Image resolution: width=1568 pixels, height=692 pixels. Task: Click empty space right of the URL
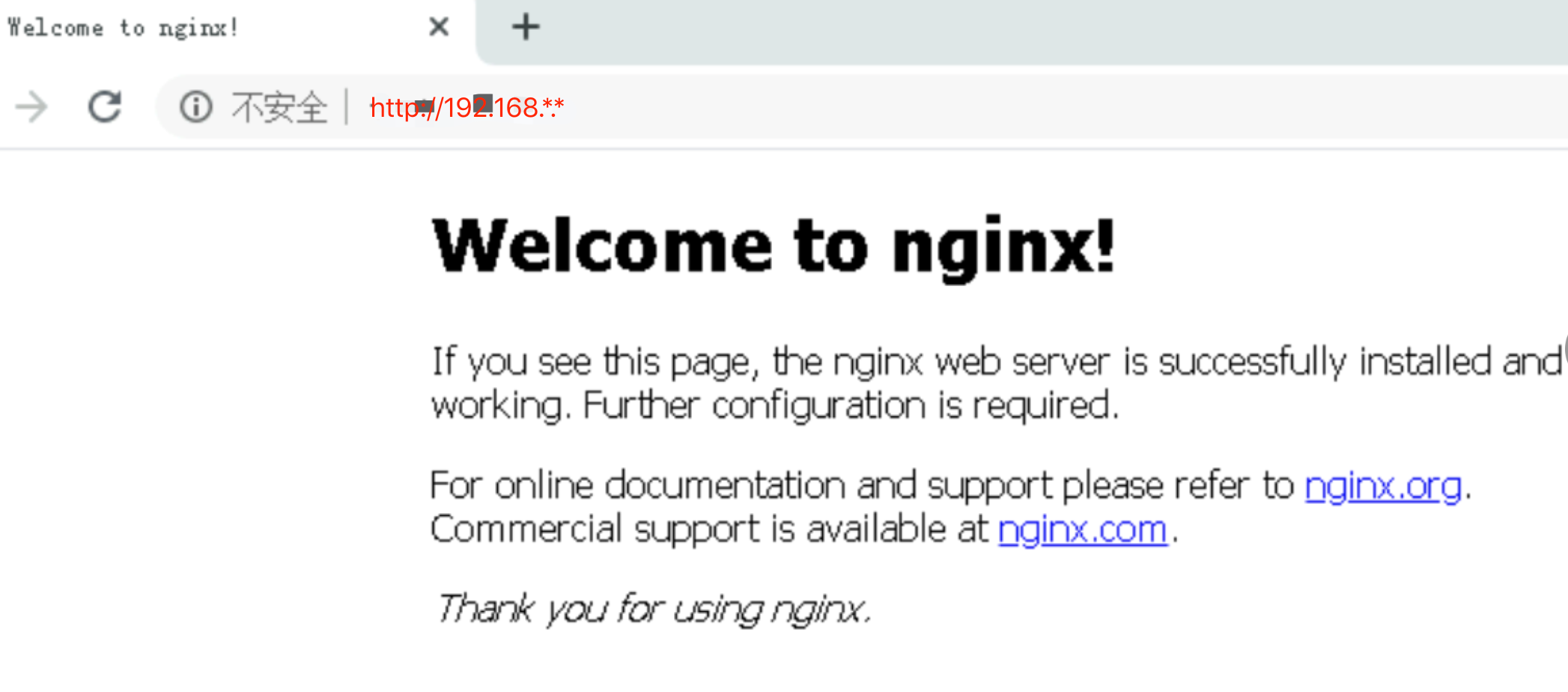click(1048, 107)
